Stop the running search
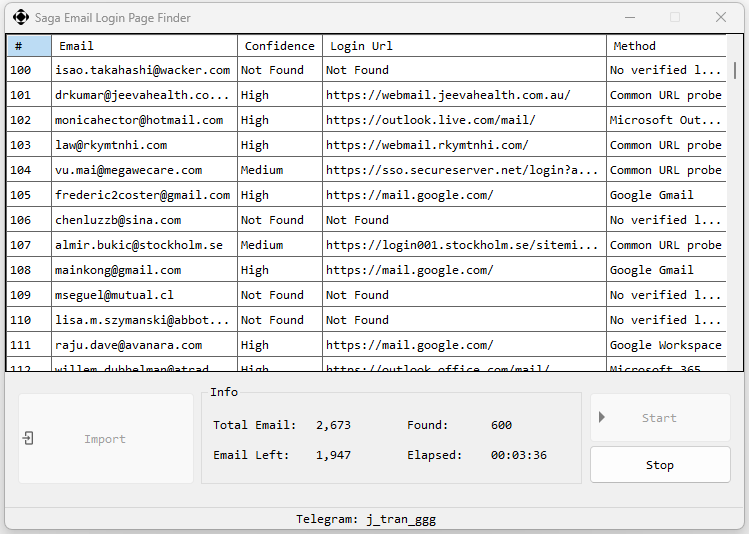The height and width of the screenshot is (534, 749). [660, 465]
